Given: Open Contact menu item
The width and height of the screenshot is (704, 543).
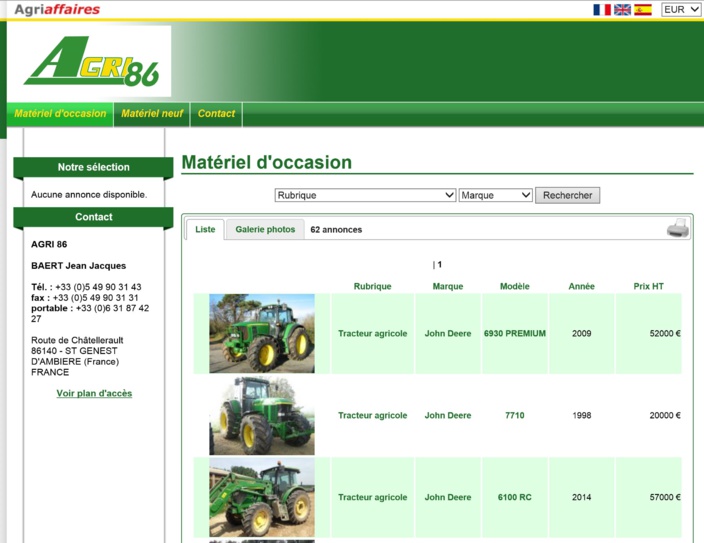Looking at the screenshot, I should [x=216, y=114].
